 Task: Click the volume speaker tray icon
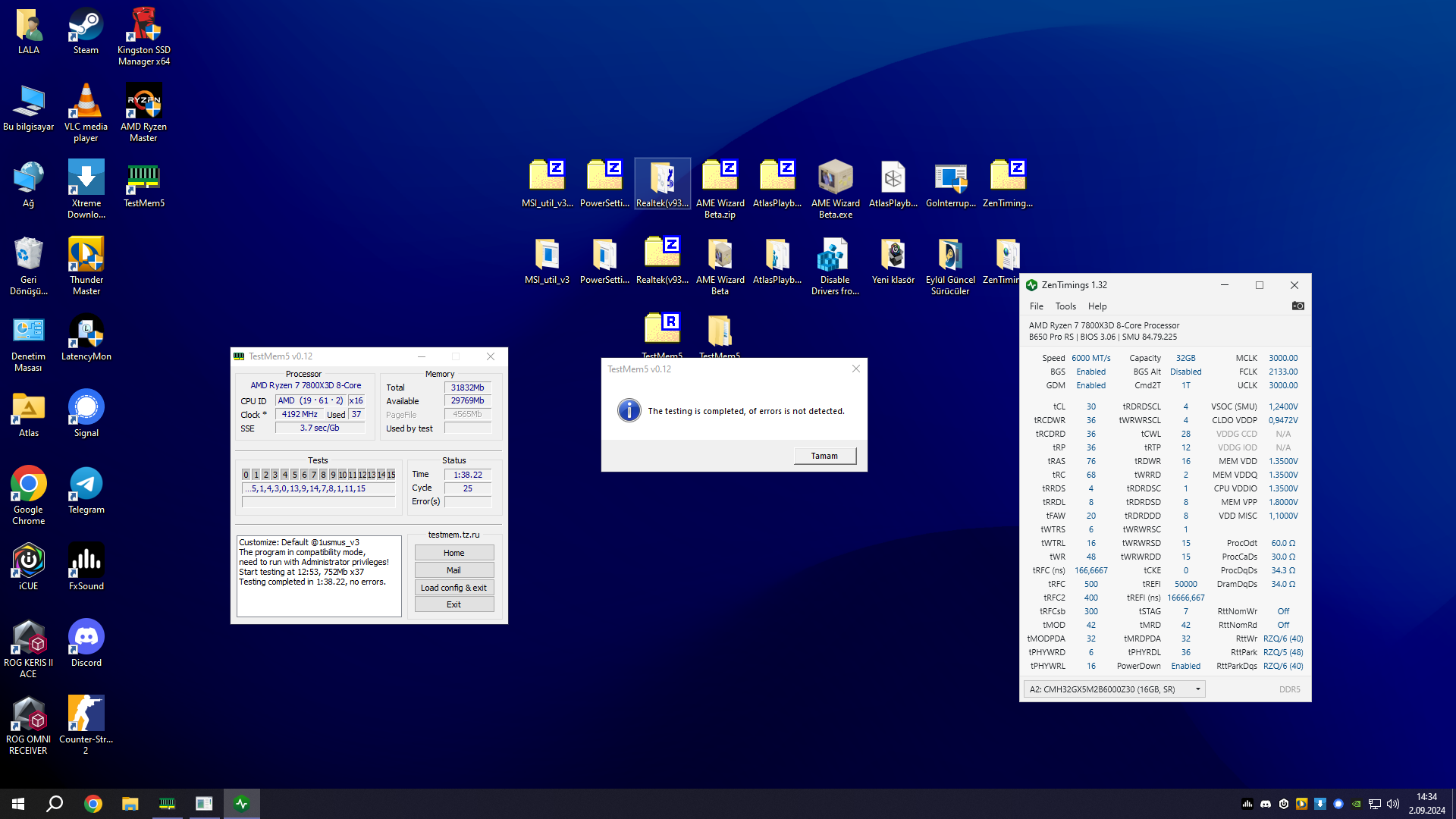click(x=1392, y=804)
